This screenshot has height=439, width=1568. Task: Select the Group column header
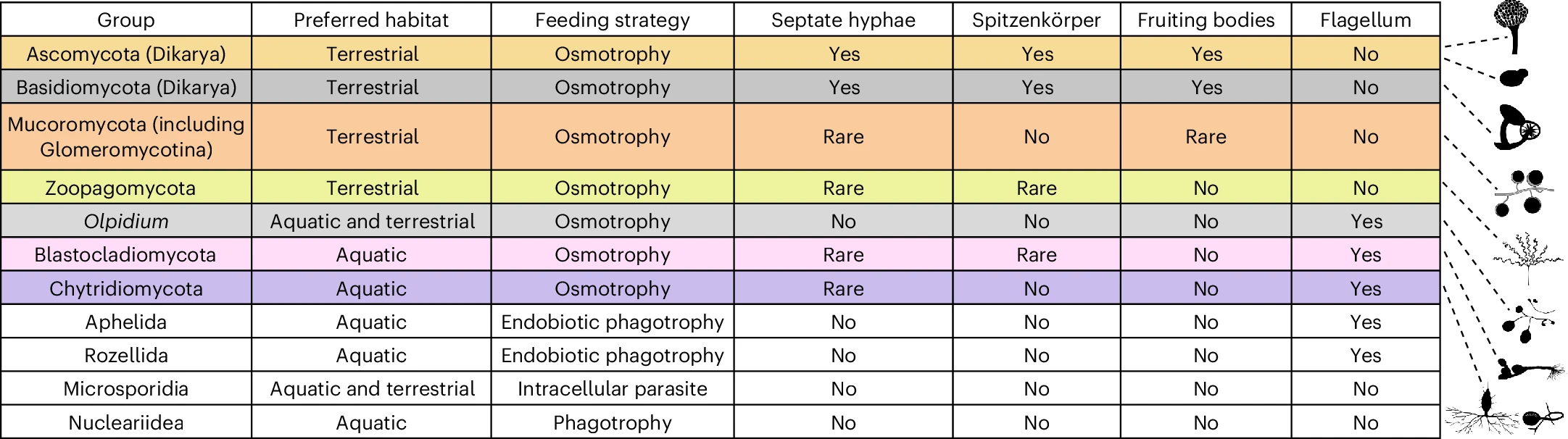(x=126, y=20)
